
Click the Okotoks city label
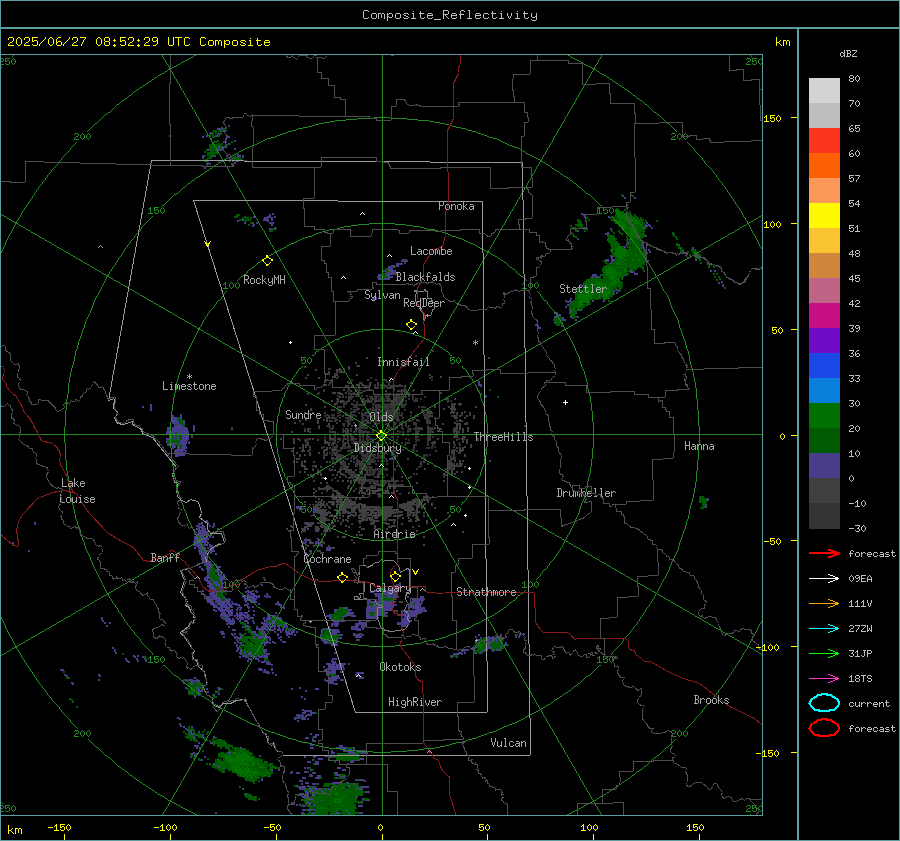click(x=400, y=667)
